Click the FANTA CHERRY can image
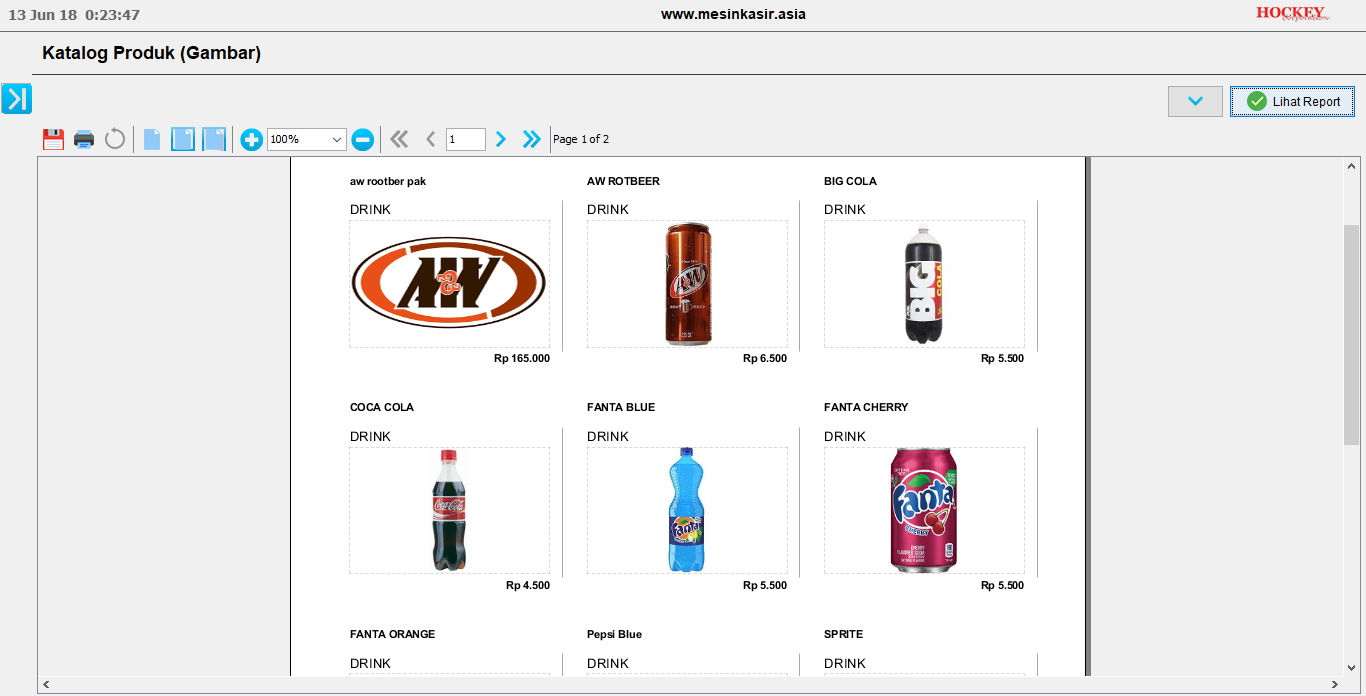1366x696 pixels. 924,510
